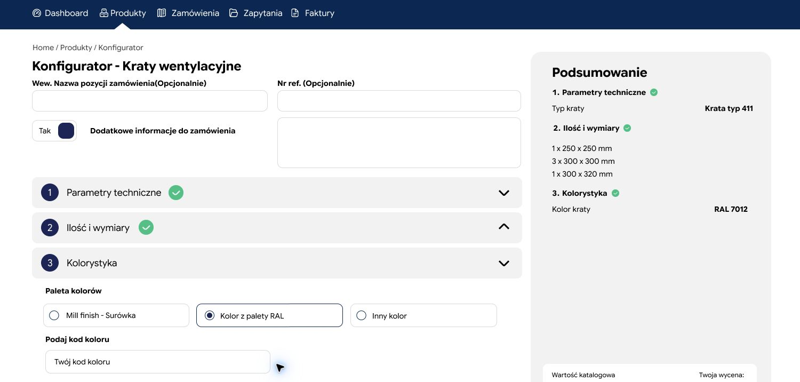Open the Zapytania section
800x382 pixels.
point(255,13)
